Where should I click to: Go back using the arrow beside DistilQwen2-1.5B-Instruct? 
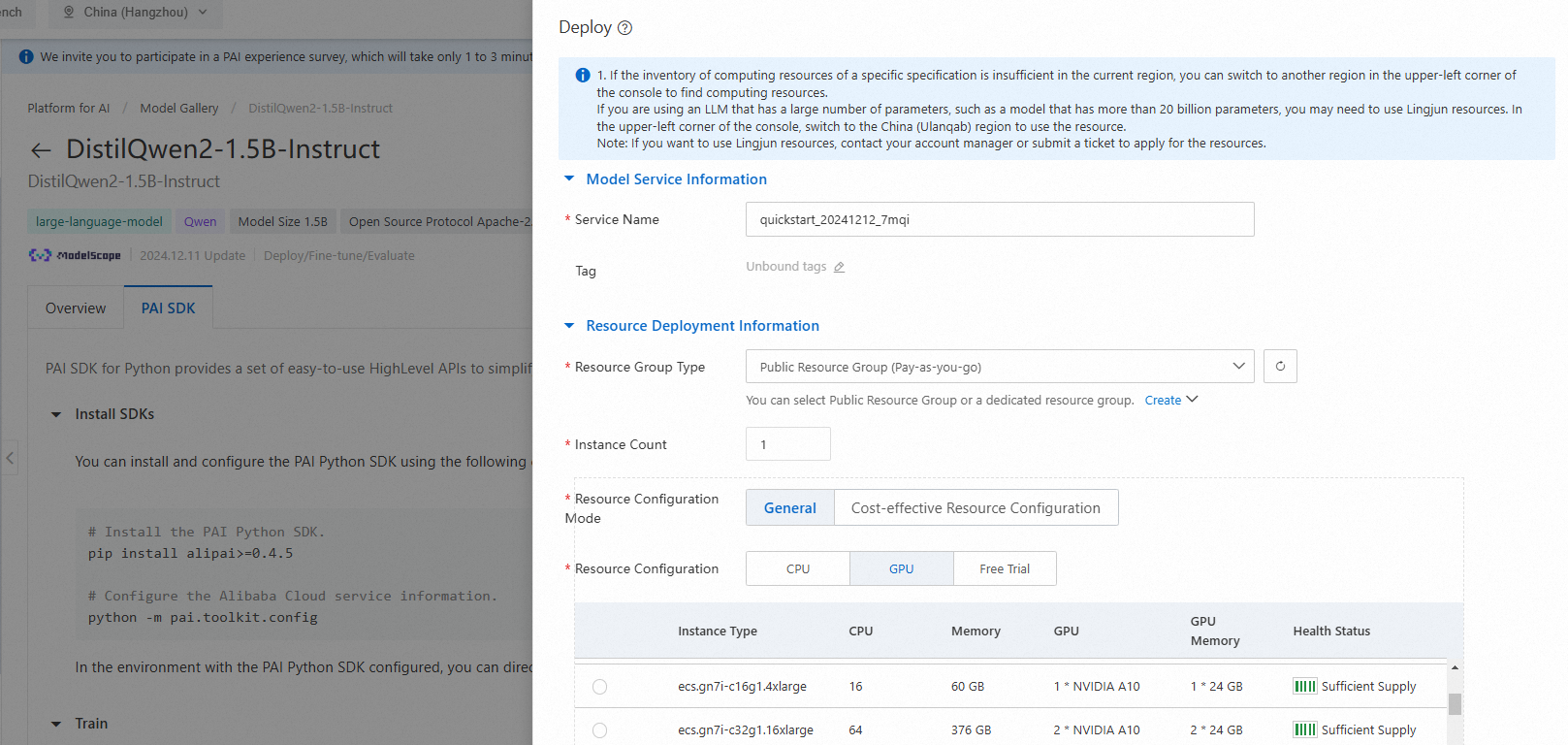(x=41, y=150)
